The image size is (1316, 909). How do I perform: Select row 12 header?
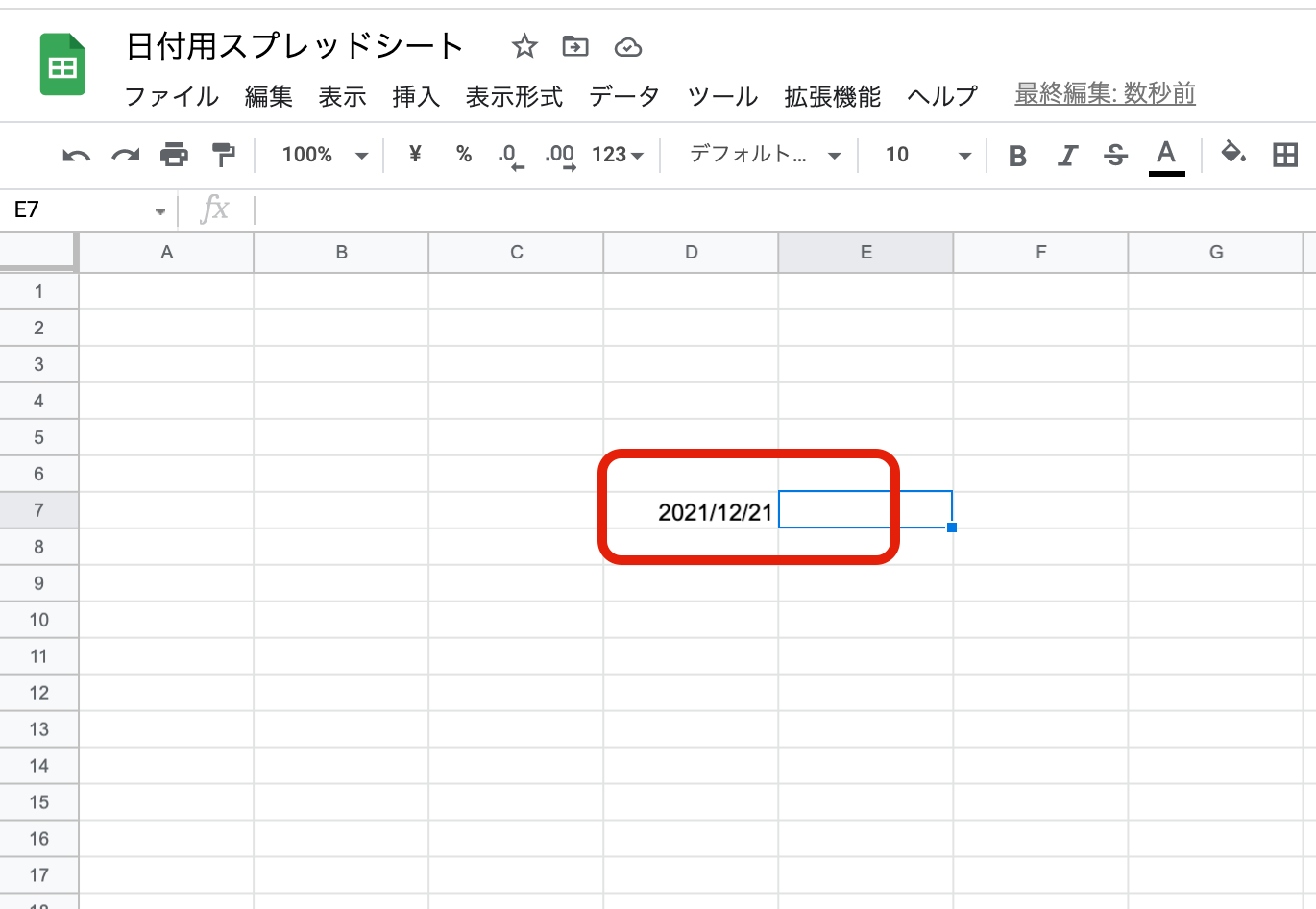tap(38, 693)
